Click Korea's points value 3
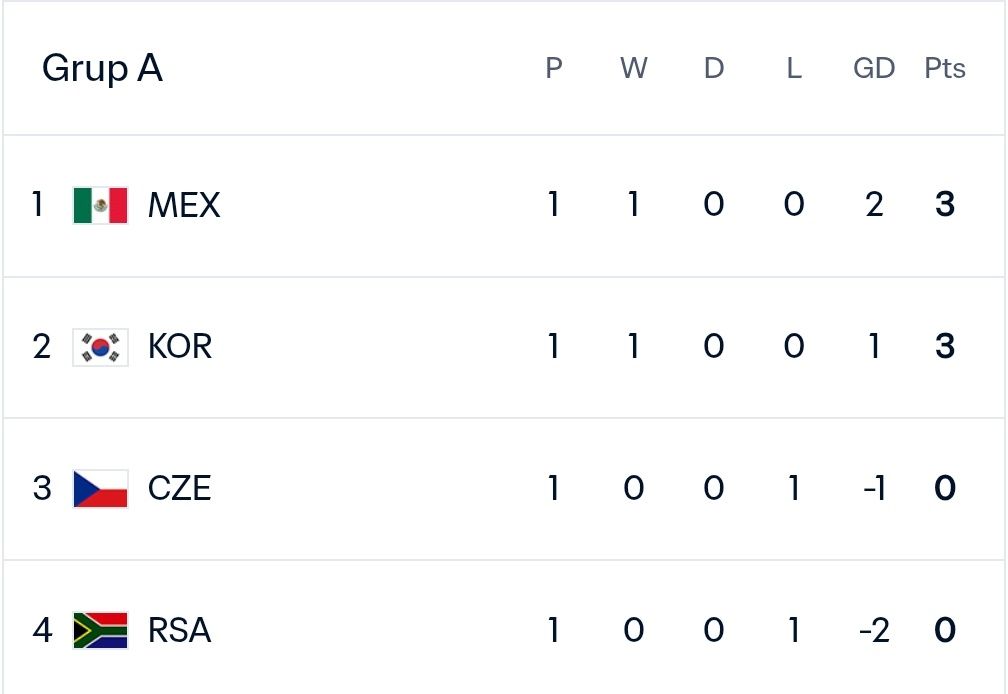Image resolution: width=1008 pixels, height=694 pixels. pos(945,346)
